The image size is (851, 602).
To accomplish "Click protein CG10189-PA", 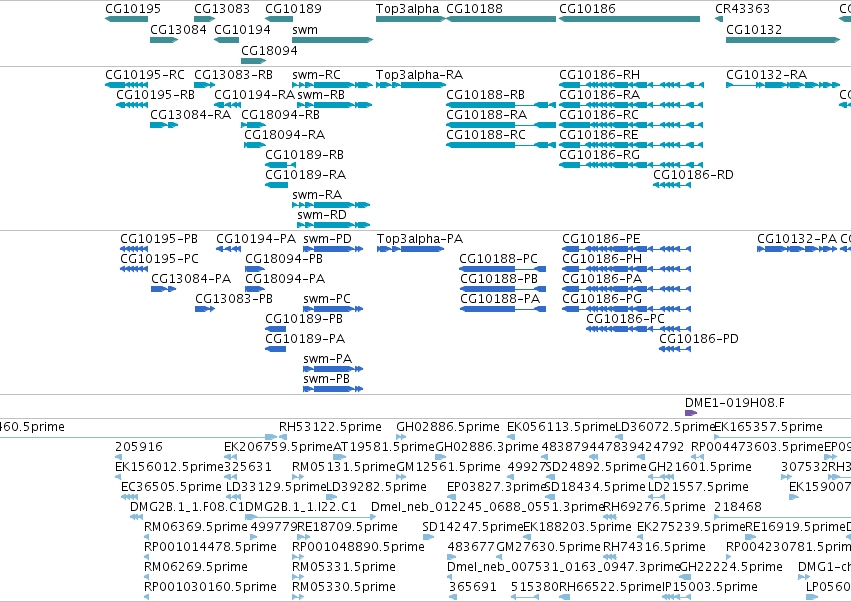I will pos(305,339).
